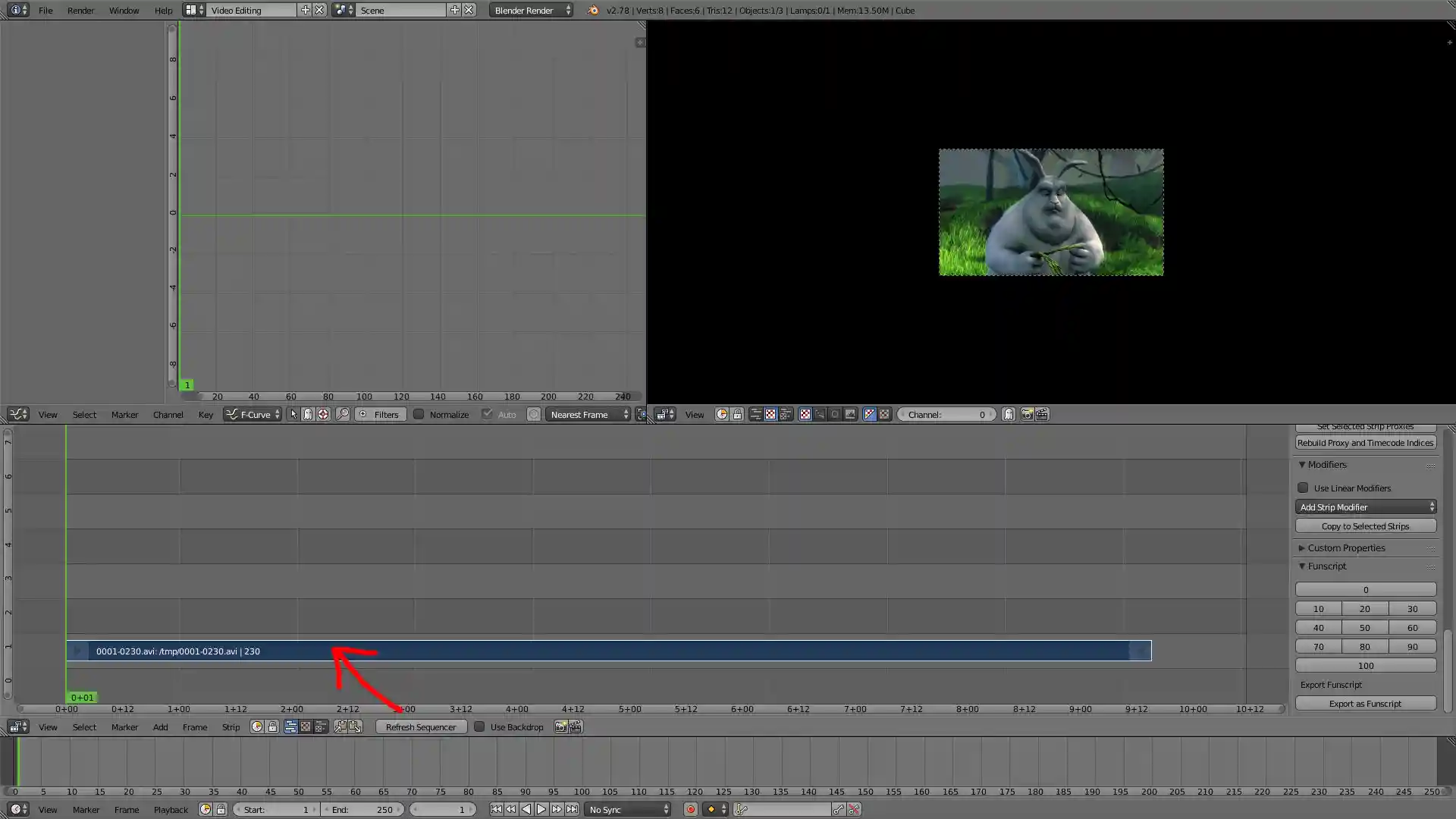Click the Blender logo icon in header
The image size is (1456, 819).
(593, 11)
